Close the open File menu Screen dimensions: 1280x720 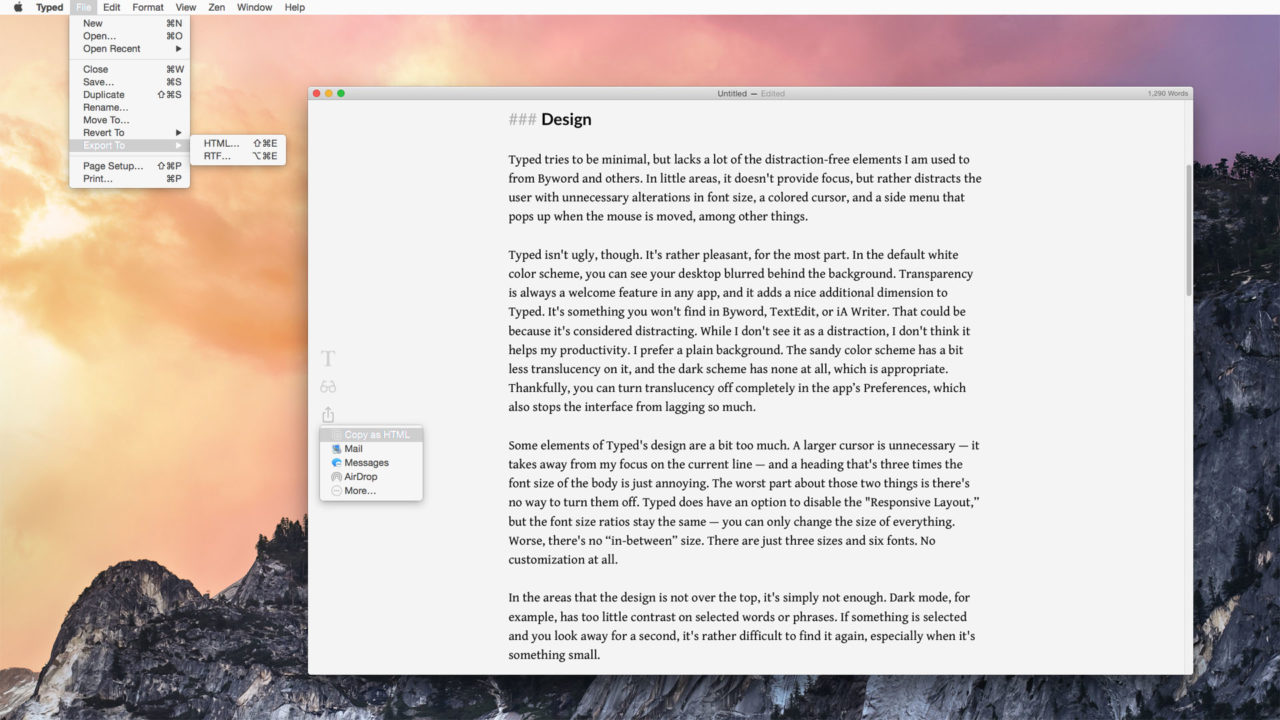[83, 7]
